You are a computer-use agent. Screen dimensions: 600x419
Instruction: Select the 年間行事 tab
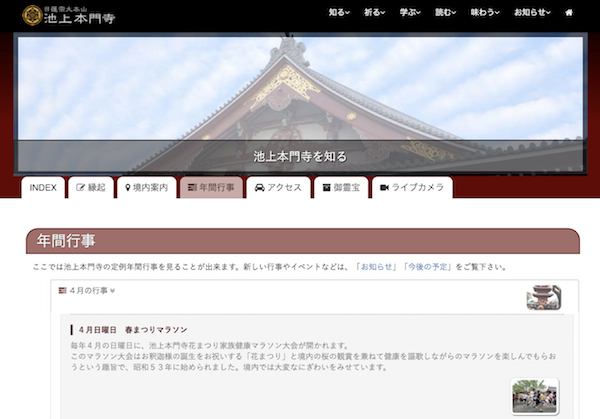(x=211, y=187)
